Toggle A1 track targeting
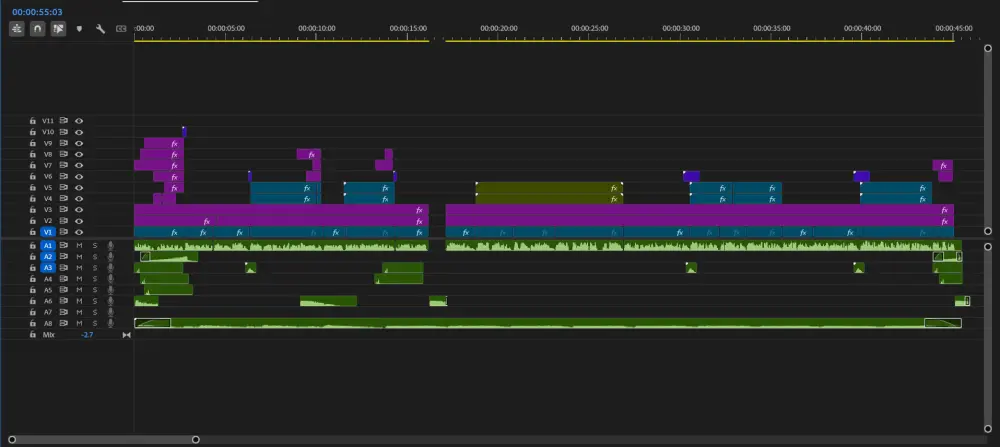 click(48, 245)
